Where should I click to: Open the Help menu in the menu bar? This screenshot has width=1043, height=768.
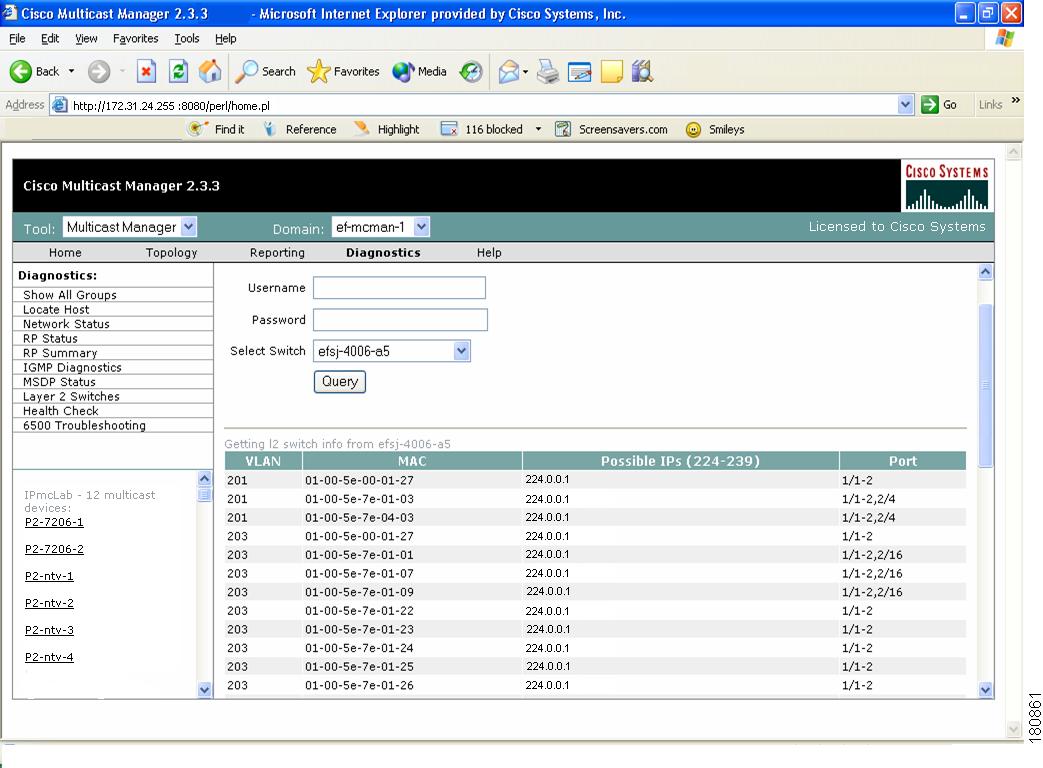225,39
